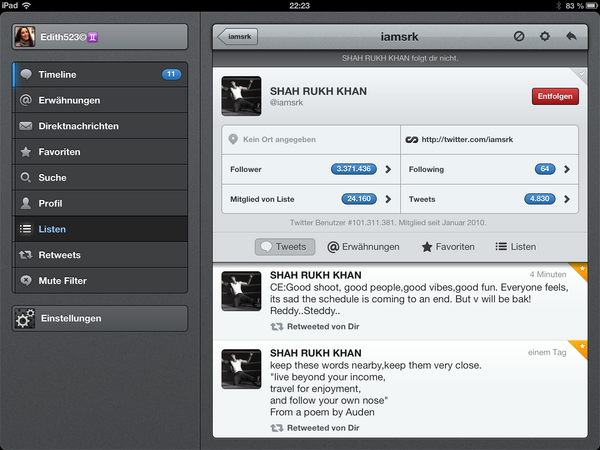
Task: Click the retweet arrows icon in sidebar
Action: (26, 255)
